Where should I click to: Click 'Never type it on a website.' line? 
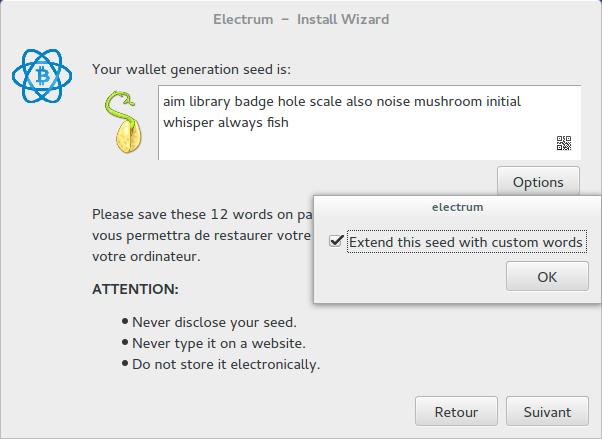pos(219,343)
